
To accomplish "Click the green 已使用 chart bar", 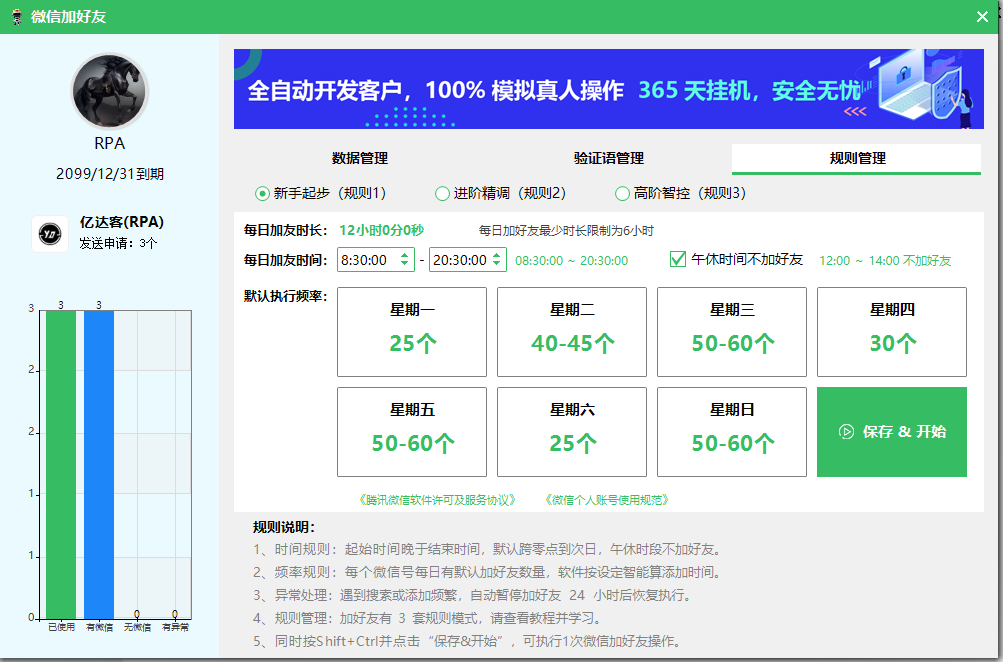I will pyautogui.click(x=61, y=464).
